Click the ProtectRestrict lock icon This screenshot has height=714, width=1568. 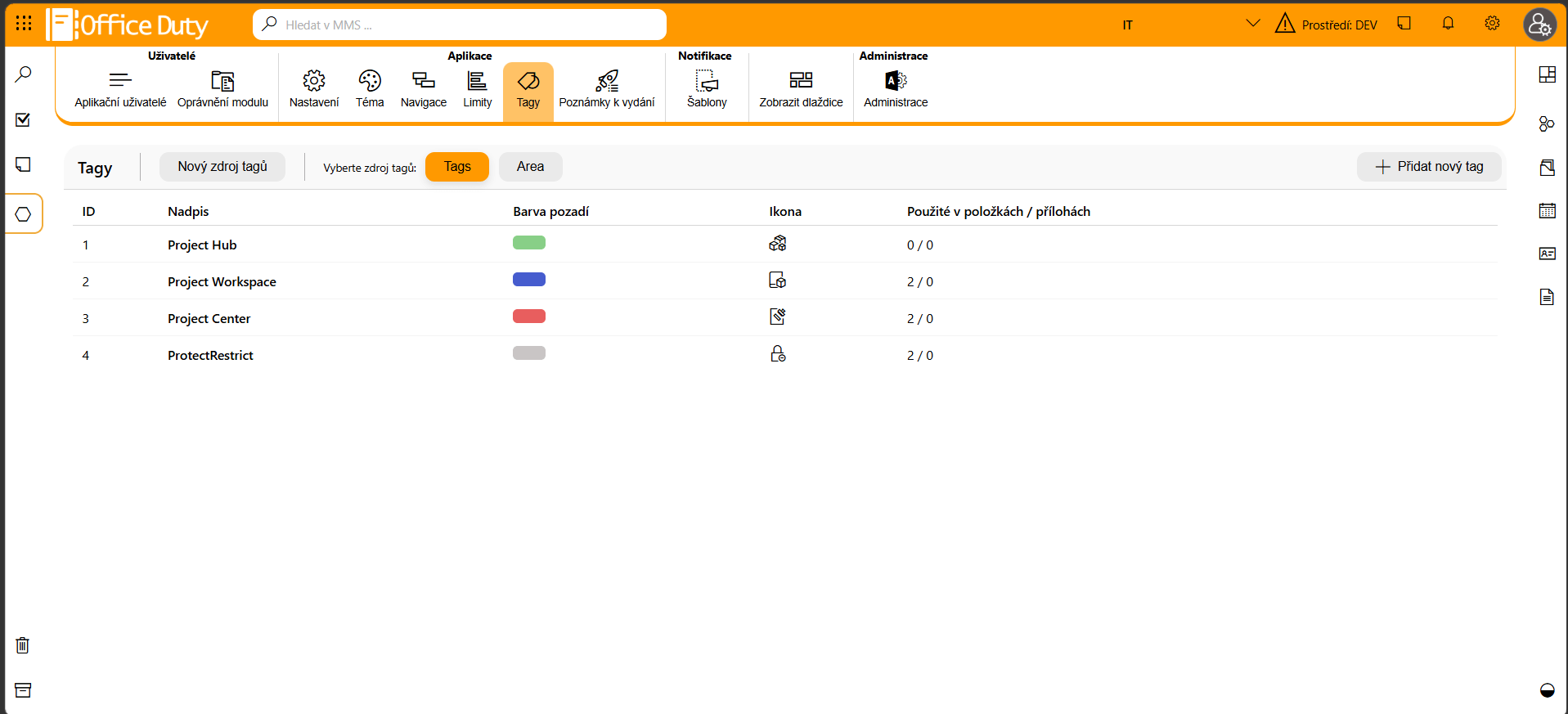778,353
